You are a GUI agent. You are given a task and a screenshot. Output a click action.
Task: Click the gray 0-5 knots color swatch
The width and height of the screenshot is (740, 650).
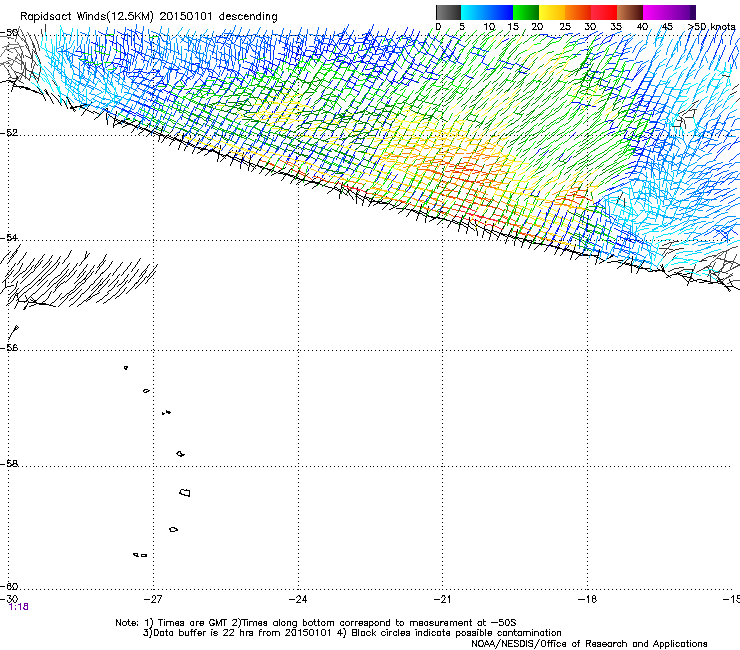click(448, 12)
